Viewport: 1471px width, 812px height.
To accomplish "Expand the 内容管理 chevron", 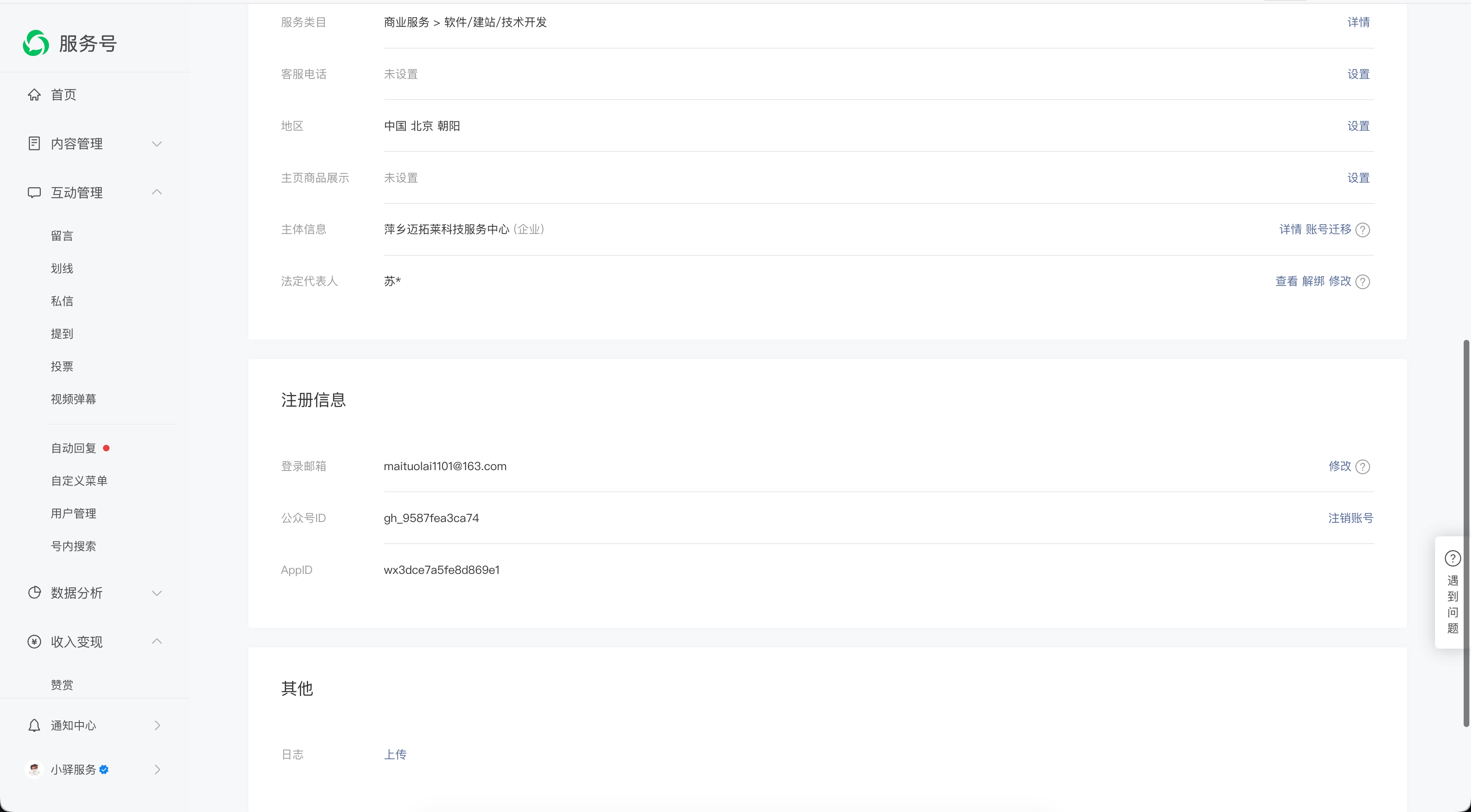I will [x=157, y=144].
